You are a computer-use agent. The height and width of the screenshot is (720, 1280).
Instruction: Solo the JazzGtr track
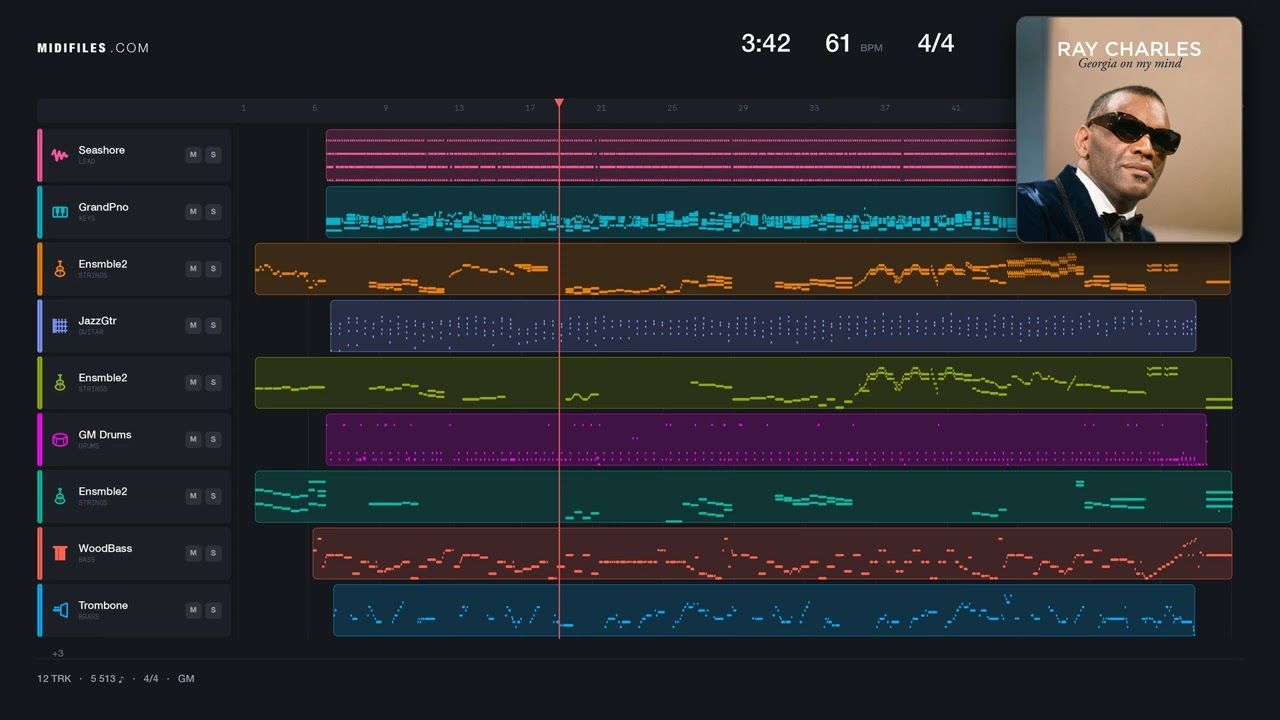tap(213, 326)
